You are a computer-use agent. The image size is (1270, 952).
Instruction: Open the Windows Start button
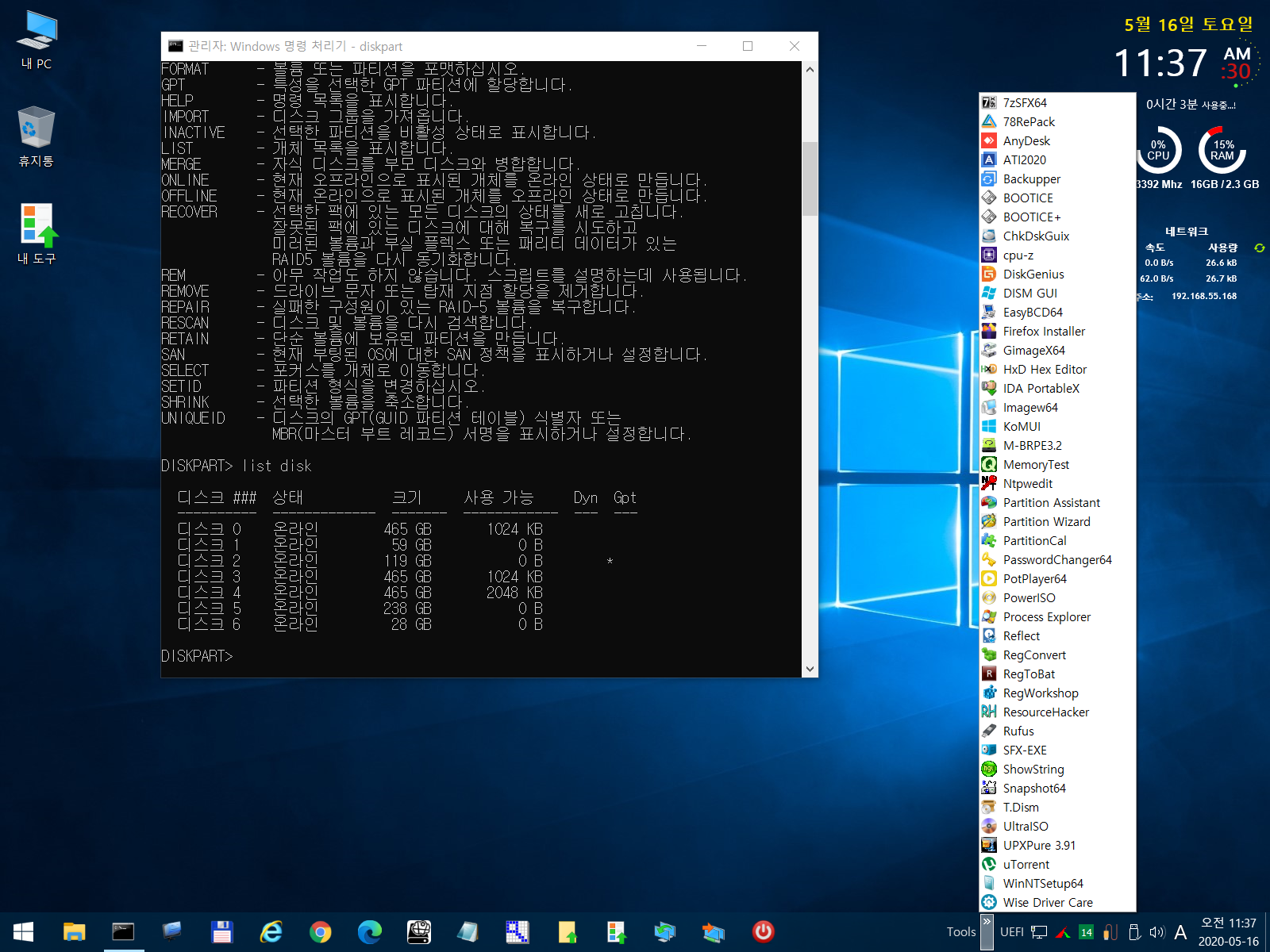coord(24,932)
